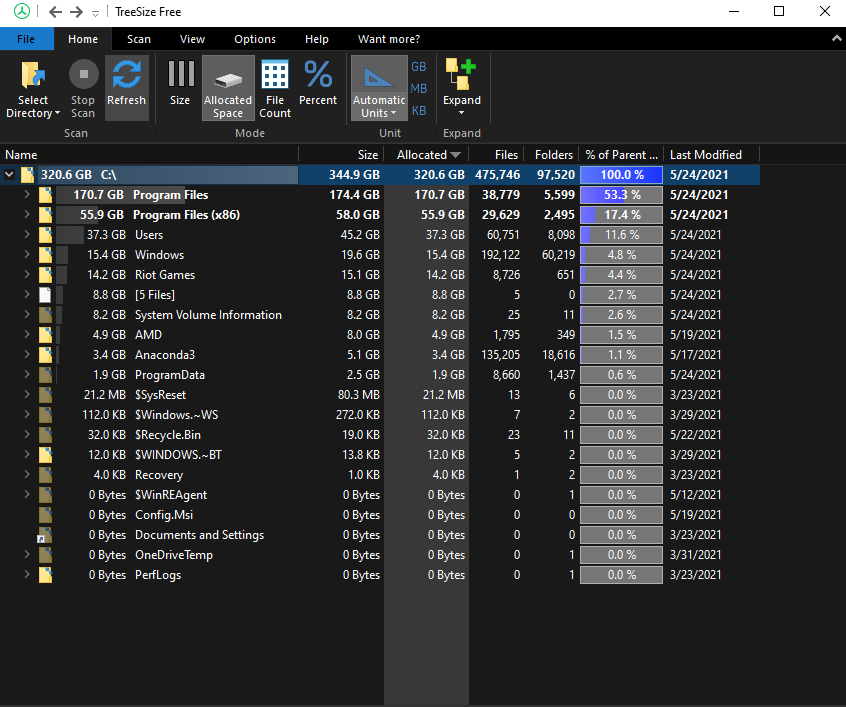
Task: Click the Recovery folder icon
Action: tap(45, 474)
